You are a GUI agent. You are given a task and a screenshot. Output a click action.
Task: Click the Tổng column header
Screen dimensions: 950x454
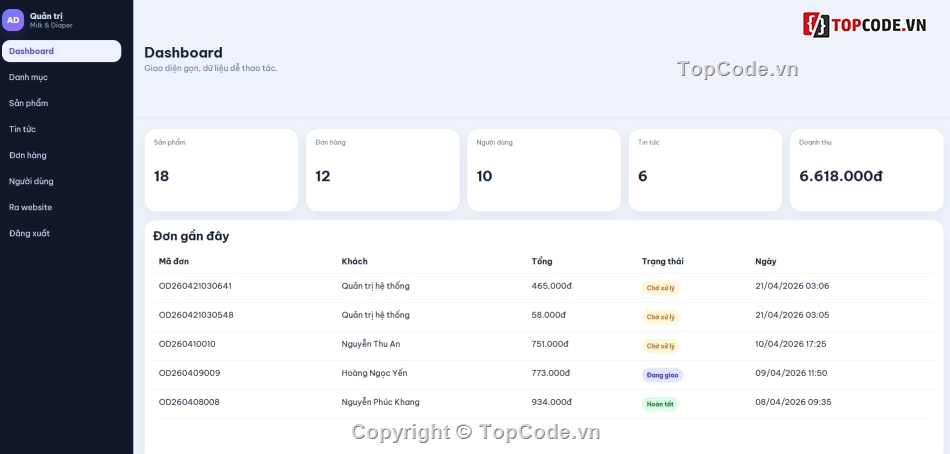point(542,261)
